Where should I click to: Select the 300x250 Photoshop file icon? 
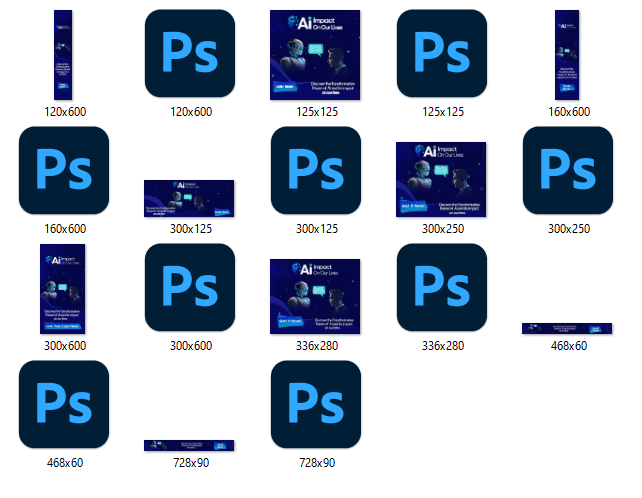(568, 170)
